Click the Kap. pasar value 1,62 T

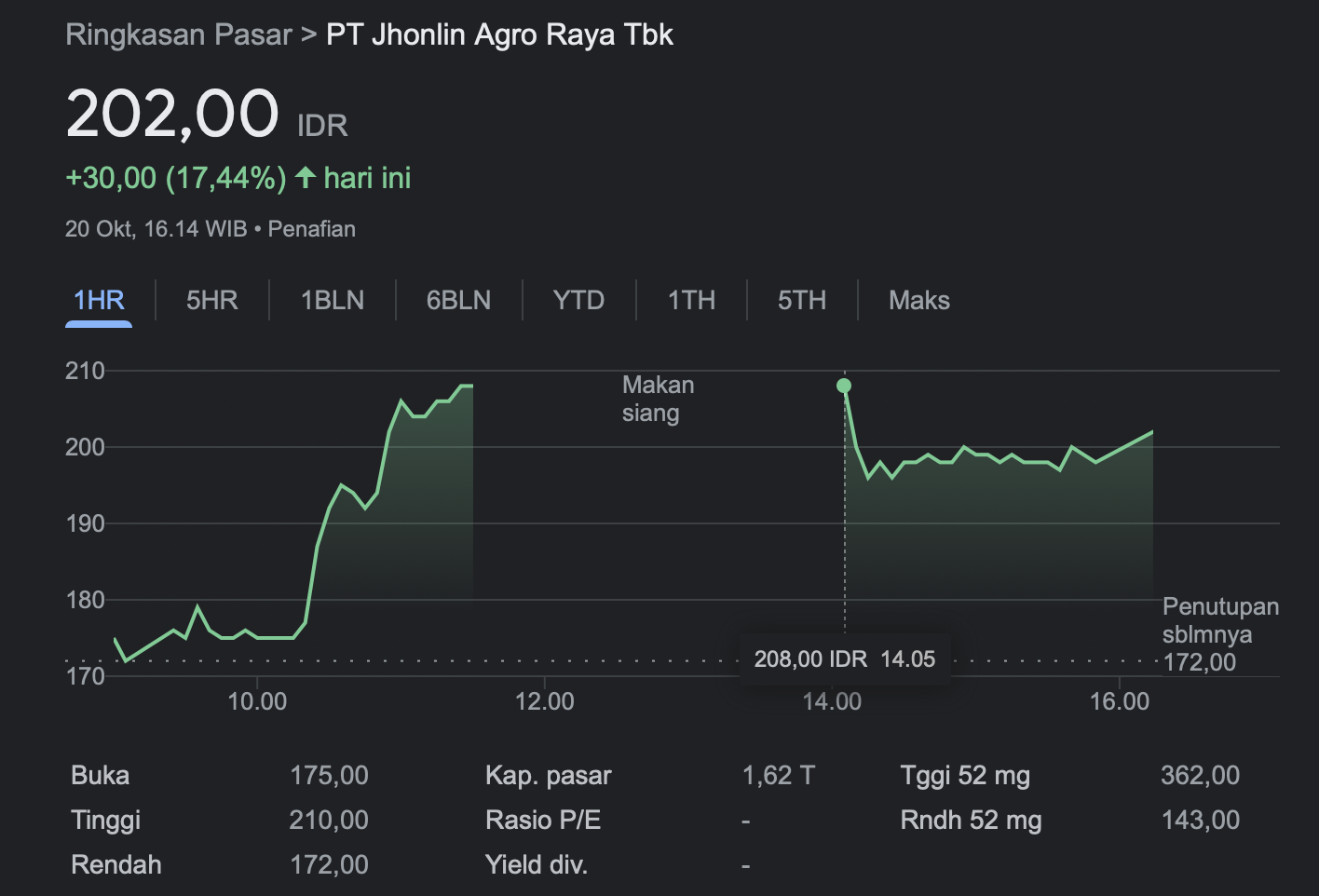pos(778,775)
